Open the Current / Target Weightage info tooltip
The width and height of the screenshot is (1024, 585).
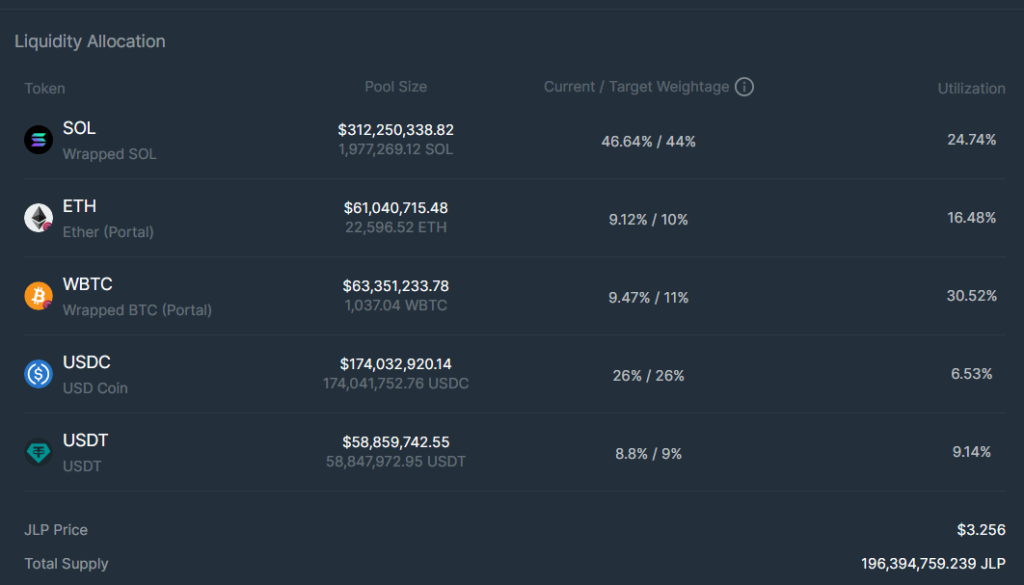744,87
